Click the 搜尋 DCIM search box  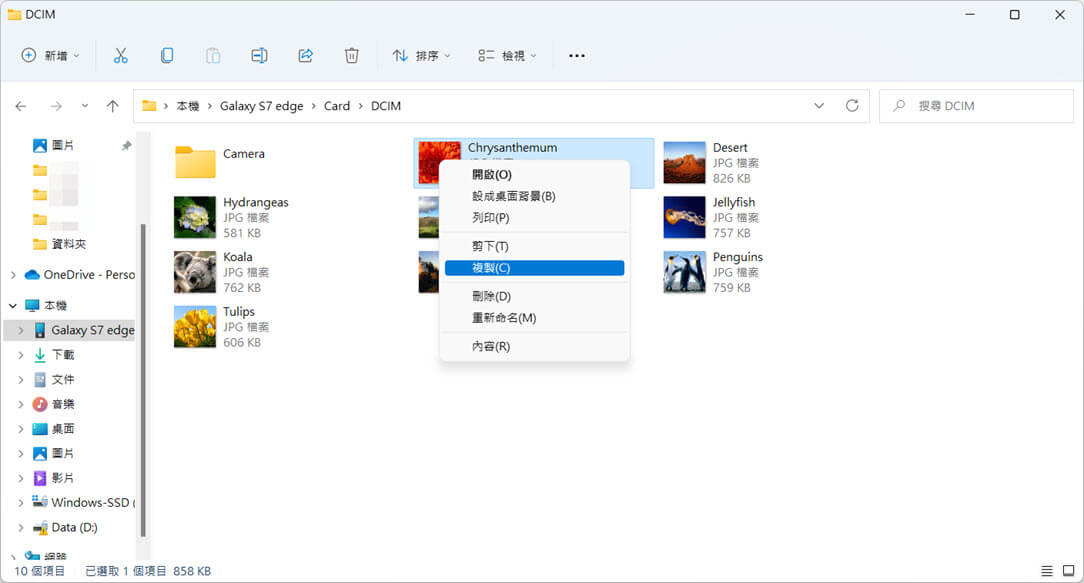coord(976,106)
